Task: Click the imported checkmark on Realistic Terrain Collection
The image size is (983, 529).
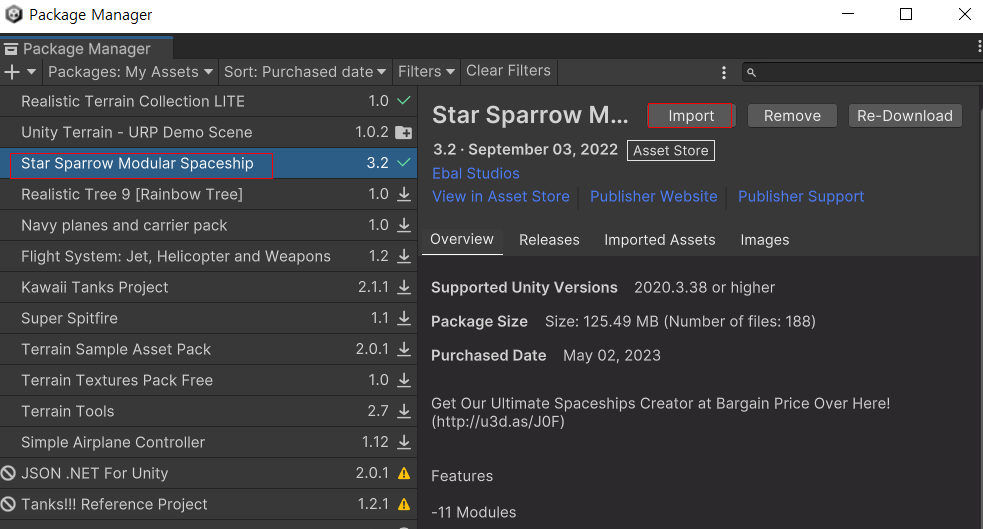Action: (x=404, y=100)
